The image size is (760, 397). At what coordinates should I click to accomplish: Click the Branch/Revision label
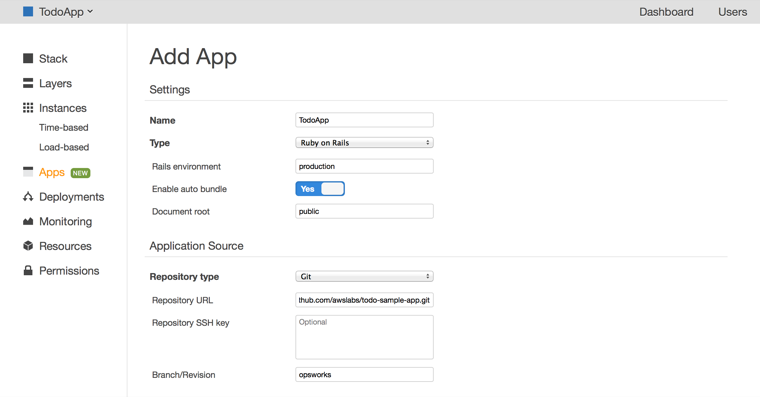pos(183,375)
